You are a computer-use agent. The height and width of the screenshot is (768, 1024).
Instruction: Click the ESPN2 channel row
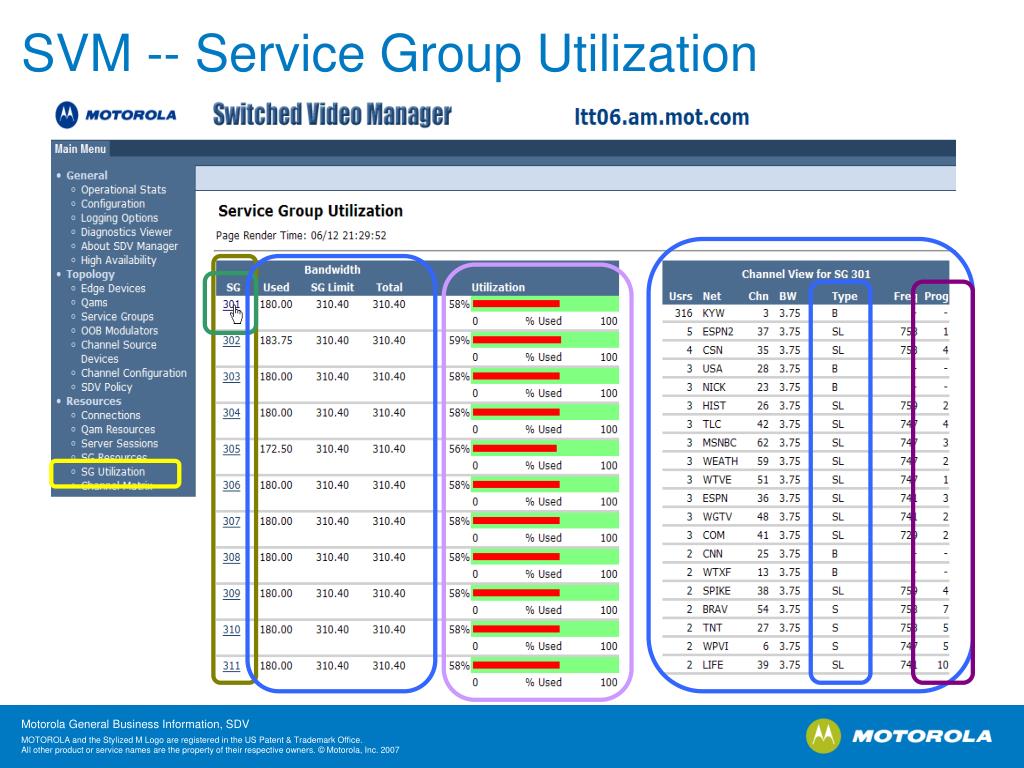805,332
